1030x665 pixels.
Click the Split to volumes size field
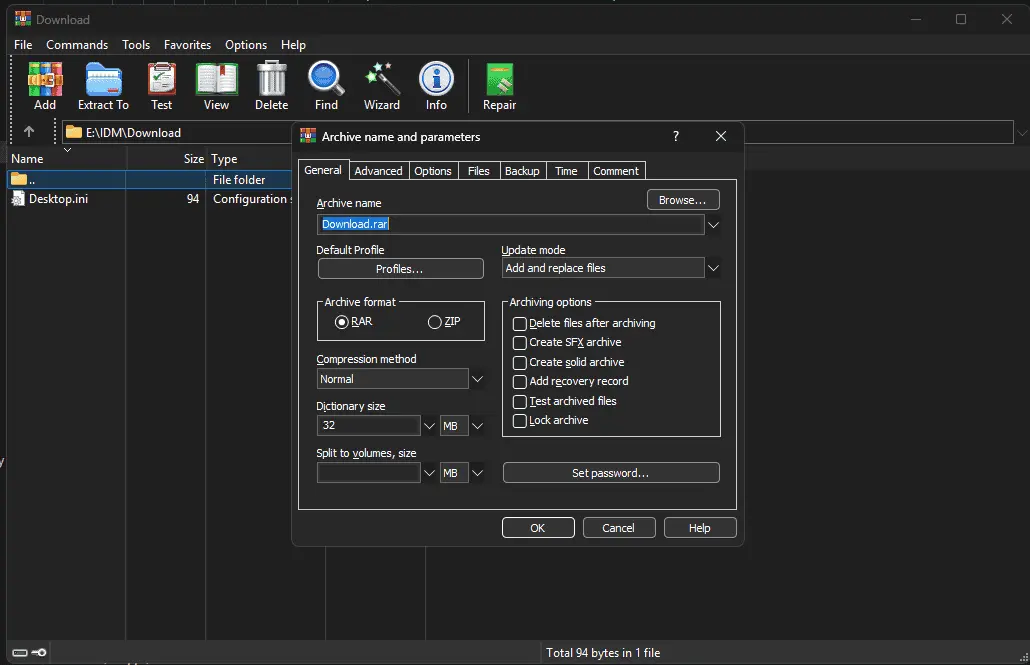pos(369,473)
